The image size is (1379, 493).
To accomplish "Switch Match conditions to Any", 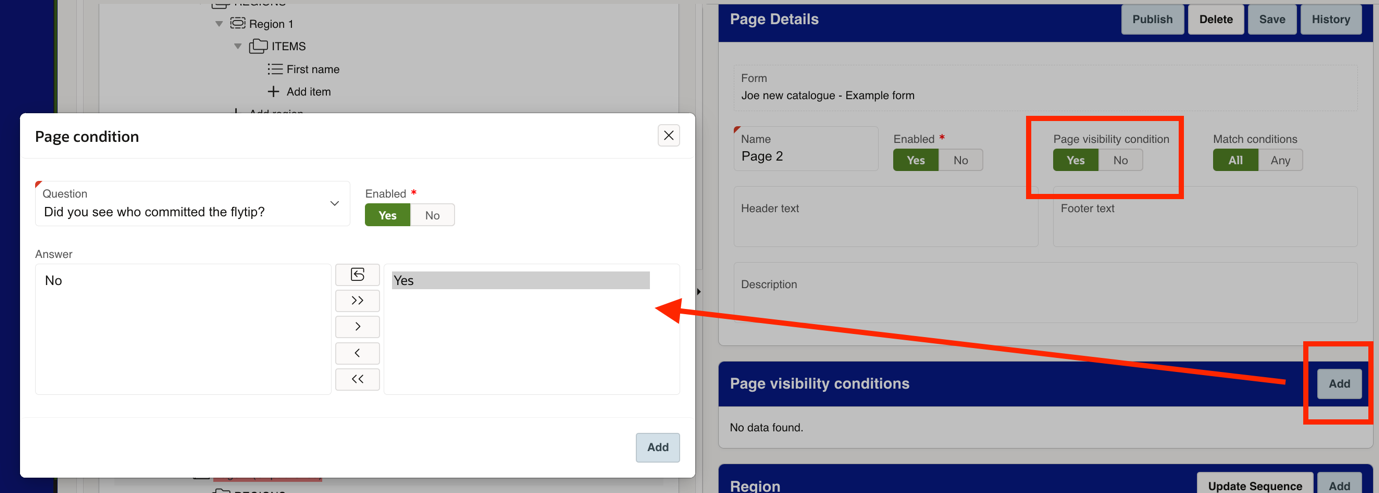I will [1280, 160].
